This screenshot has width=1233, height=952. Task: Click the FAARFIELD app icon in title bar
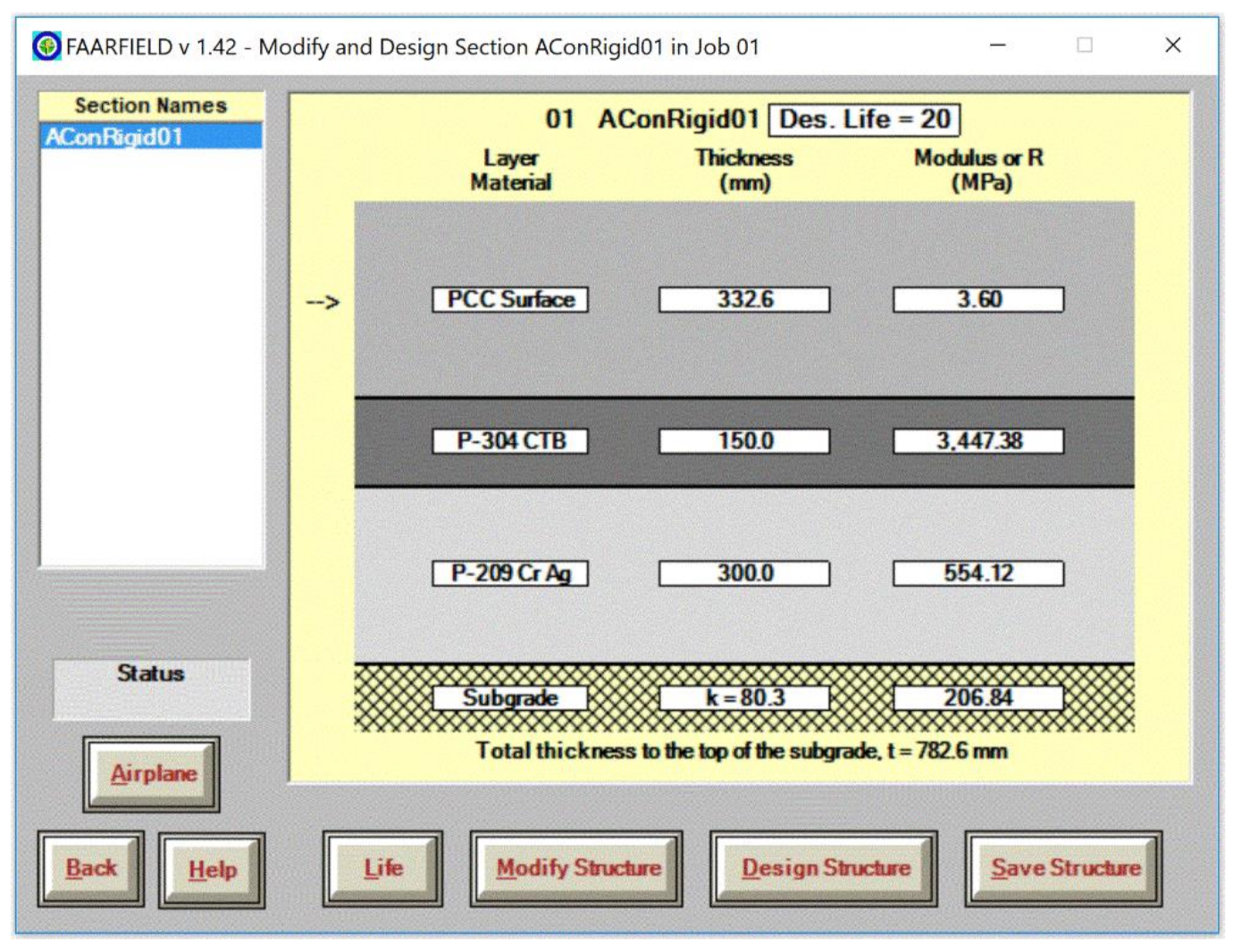tap(46, 46)
